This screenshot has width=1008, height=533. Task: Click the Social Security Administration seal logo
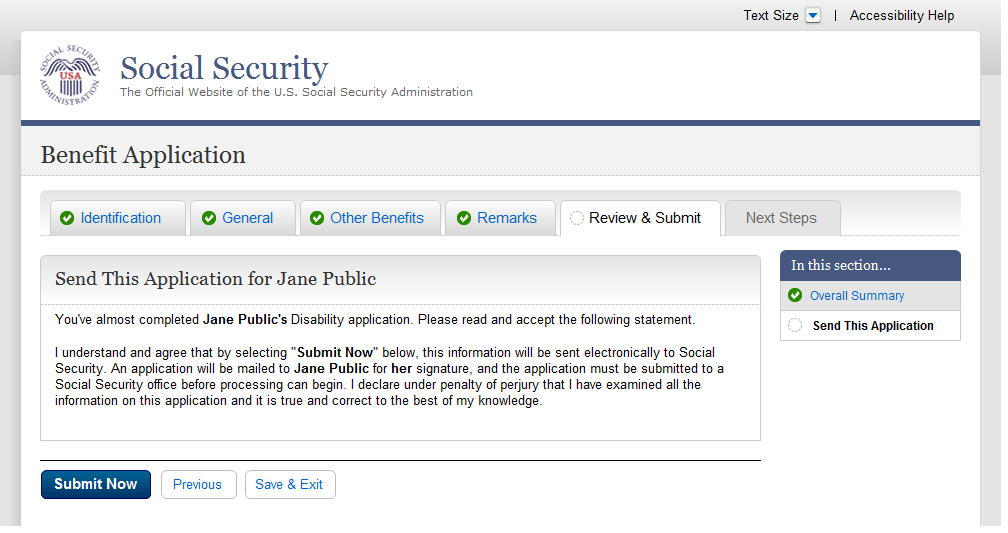point(70,76)
